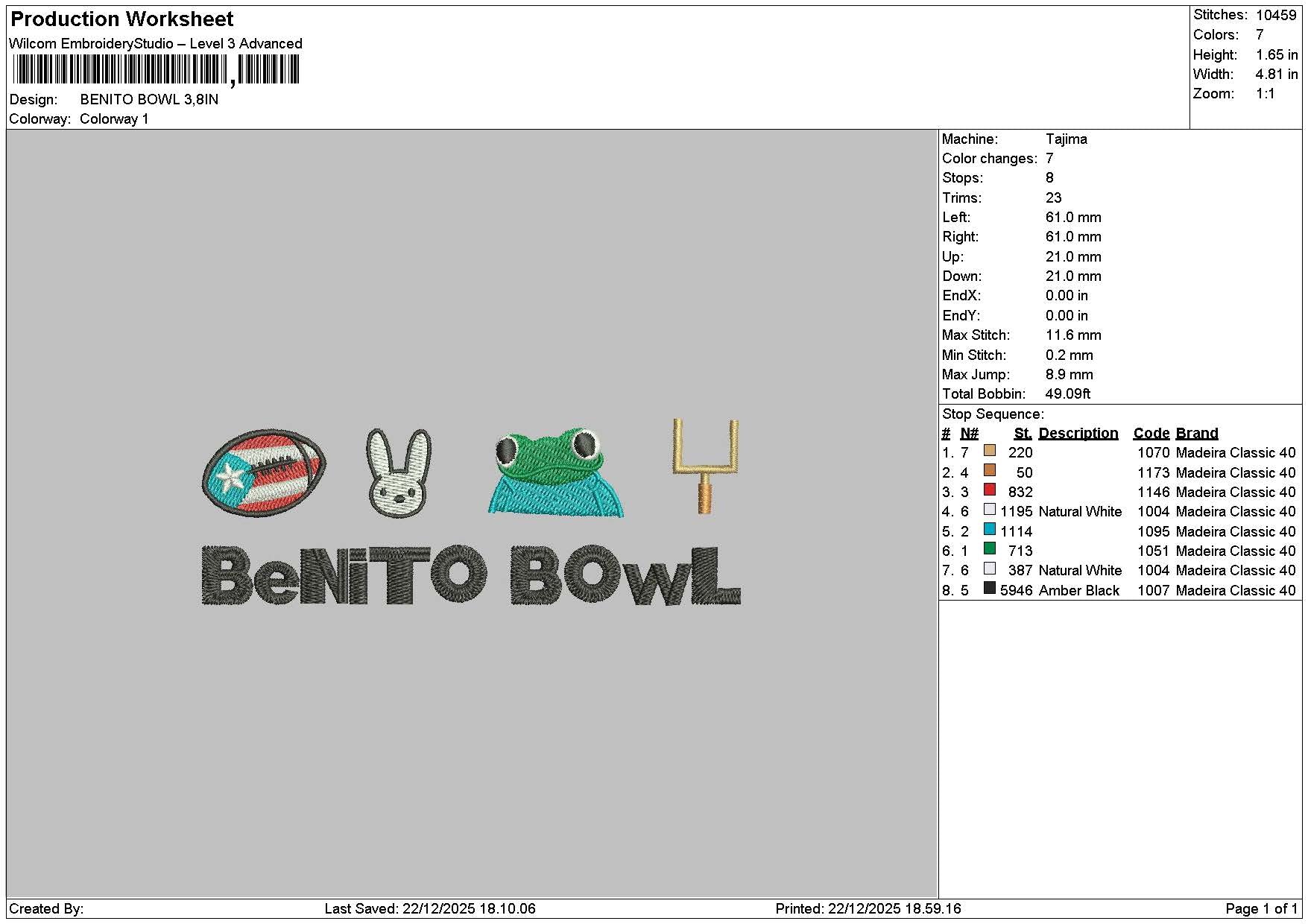
Task: Pick the red color swatch for code 1146
Action: (x=990, y=490)
